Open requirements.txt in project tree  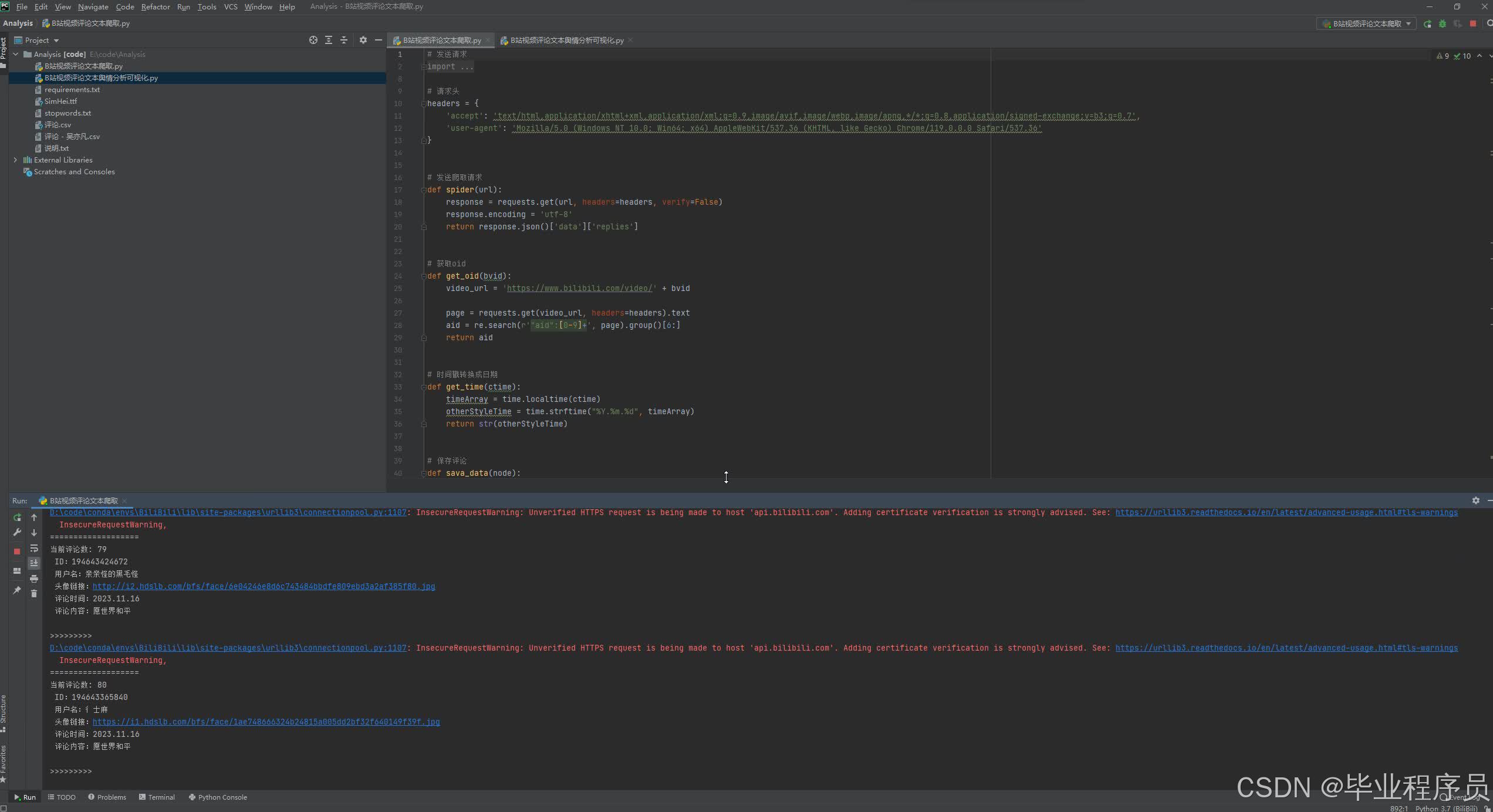tap(72, 90)
